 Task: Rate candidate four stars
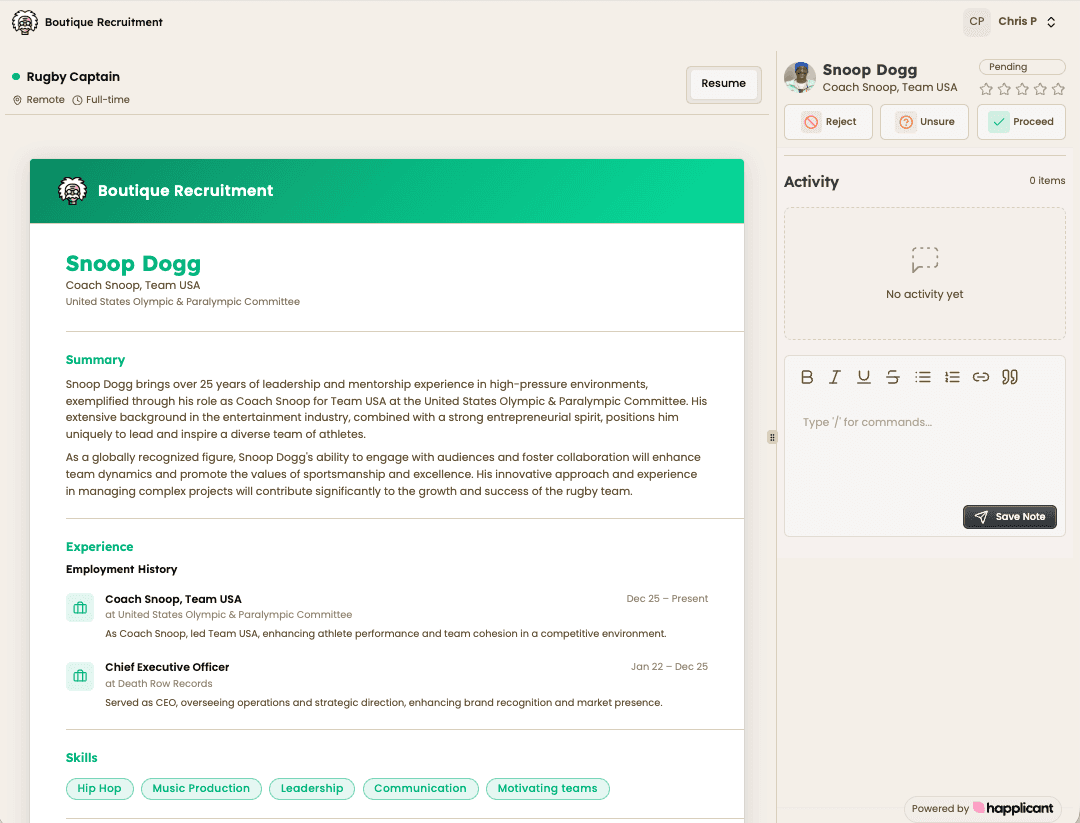[1040, 89]
